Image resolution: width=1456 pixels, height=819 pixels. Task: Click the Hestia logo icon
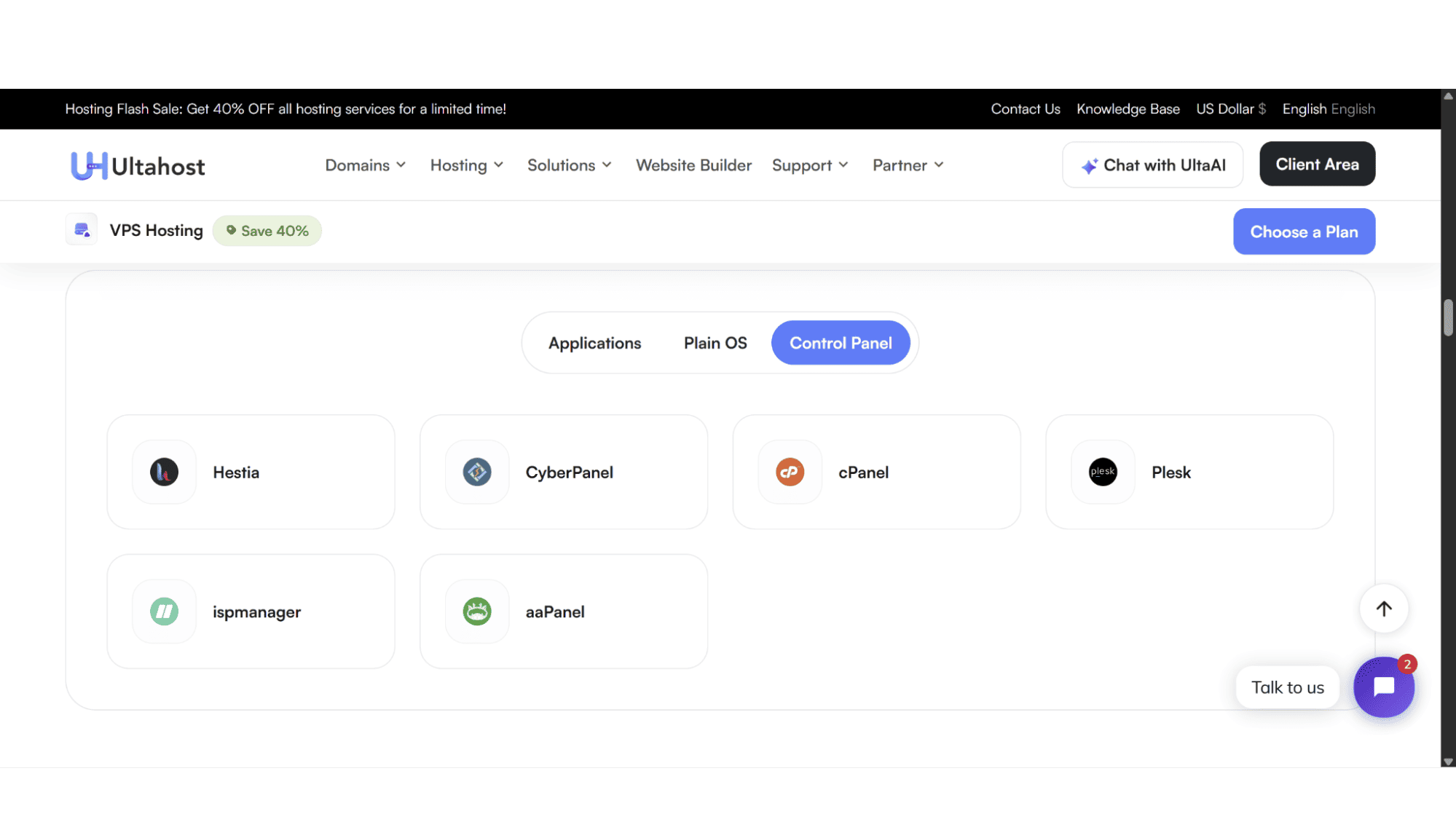point(164,472)
